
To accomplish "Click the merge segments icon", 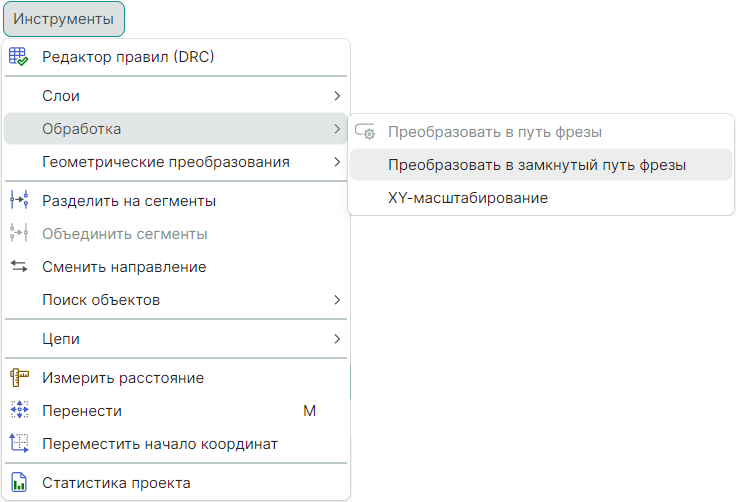I will (x=19, y=234).
